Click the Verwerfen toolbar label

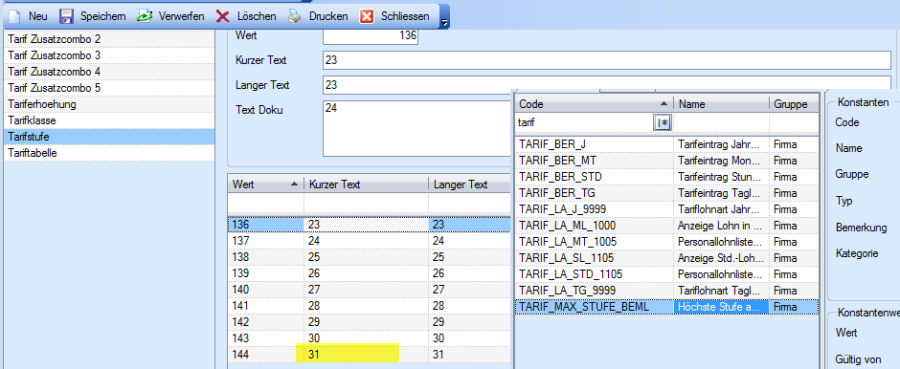[181, 17]
